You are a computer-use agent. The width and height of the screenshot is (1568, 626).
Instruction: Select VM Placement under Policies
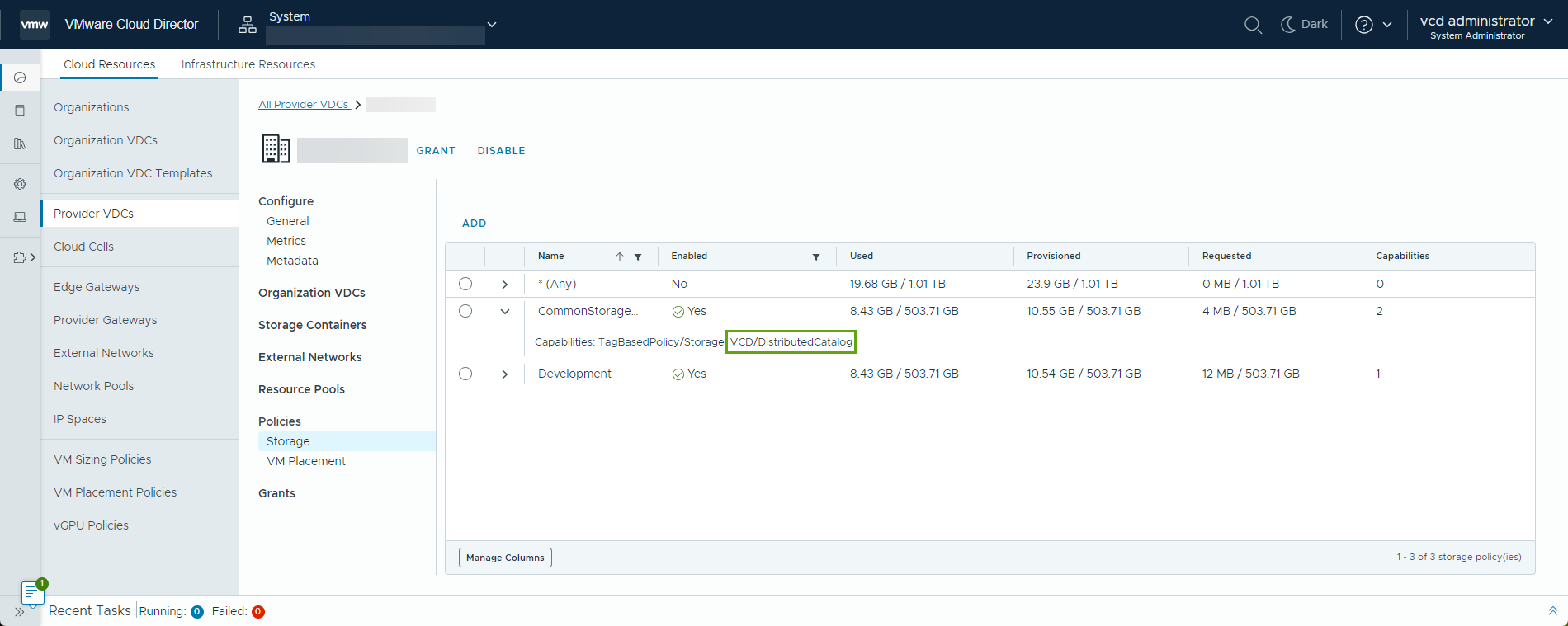(x=306, y=461)
